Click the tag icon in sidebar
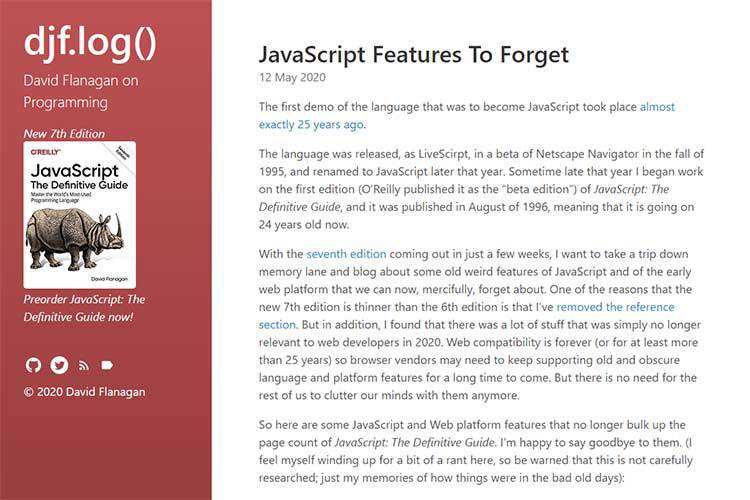The image size is (750, 500). pyautogui.click(x=107, y=365)
